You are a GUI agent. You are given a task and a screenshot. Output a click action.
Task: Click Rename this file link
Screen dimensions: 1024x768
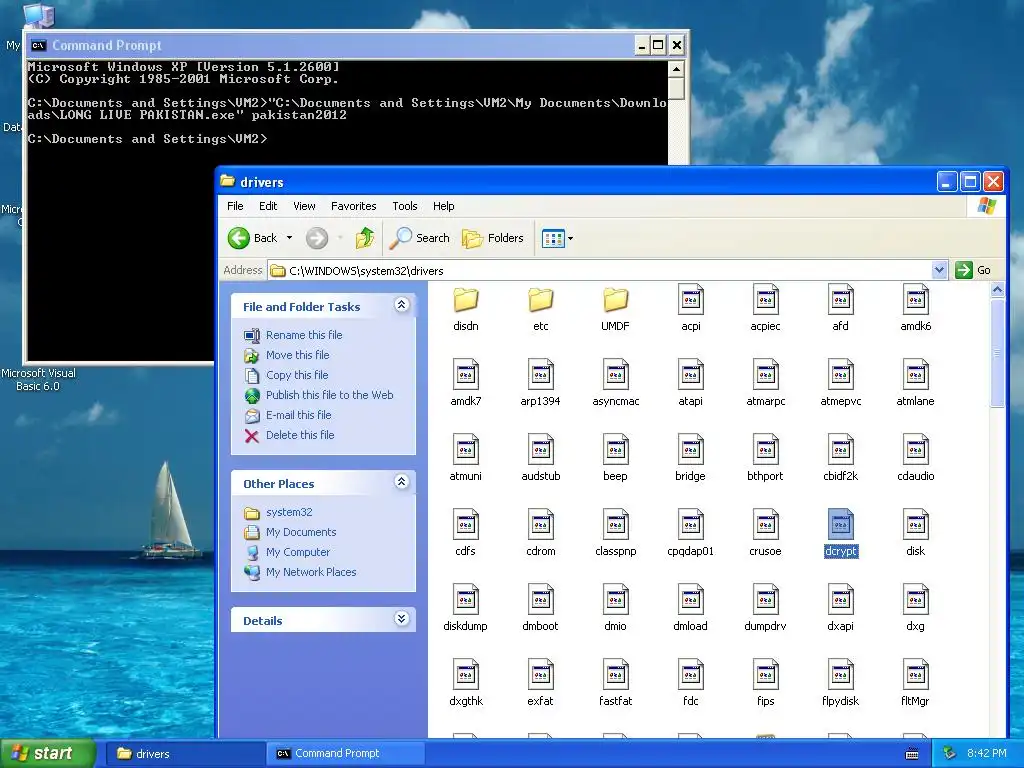[x=304, y=335]
